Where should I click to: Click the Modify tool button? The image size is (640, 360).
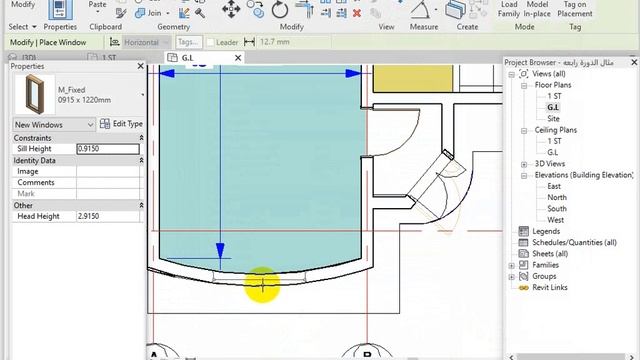point(23,5)
